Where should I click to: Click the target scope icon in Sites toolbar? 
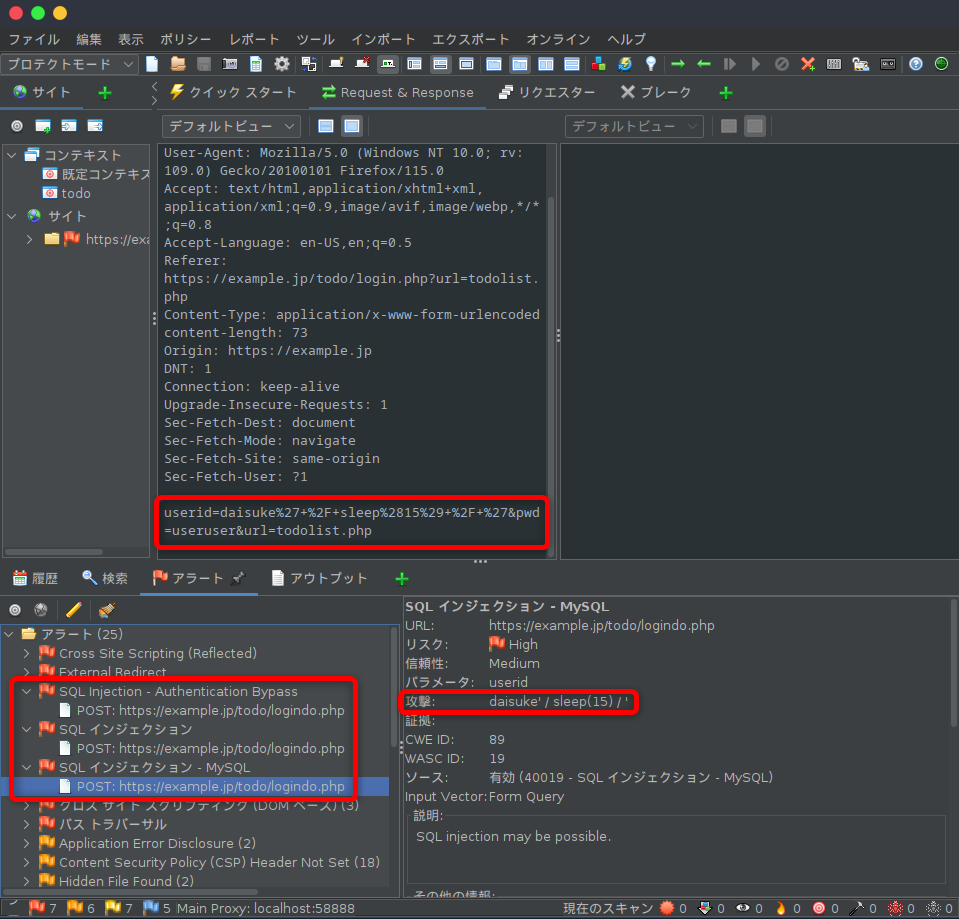pyautogui.click(x=17, y=126)
